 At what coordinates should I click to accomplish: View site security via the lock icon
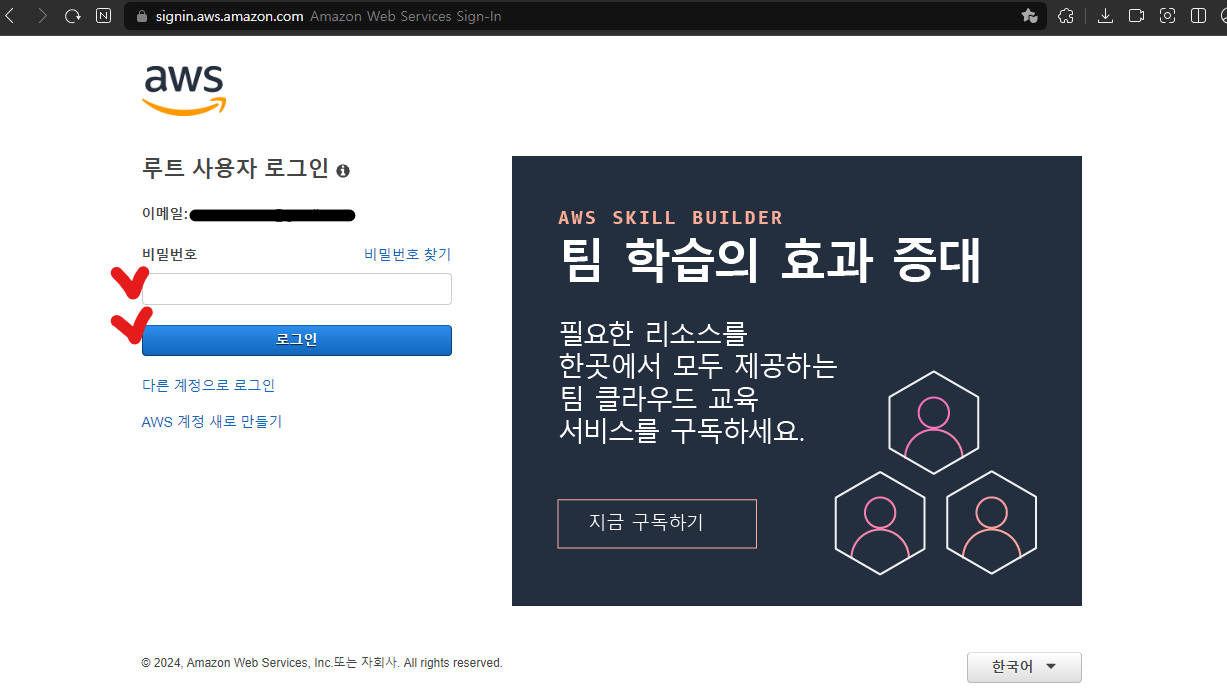click(x=140, y=16)
